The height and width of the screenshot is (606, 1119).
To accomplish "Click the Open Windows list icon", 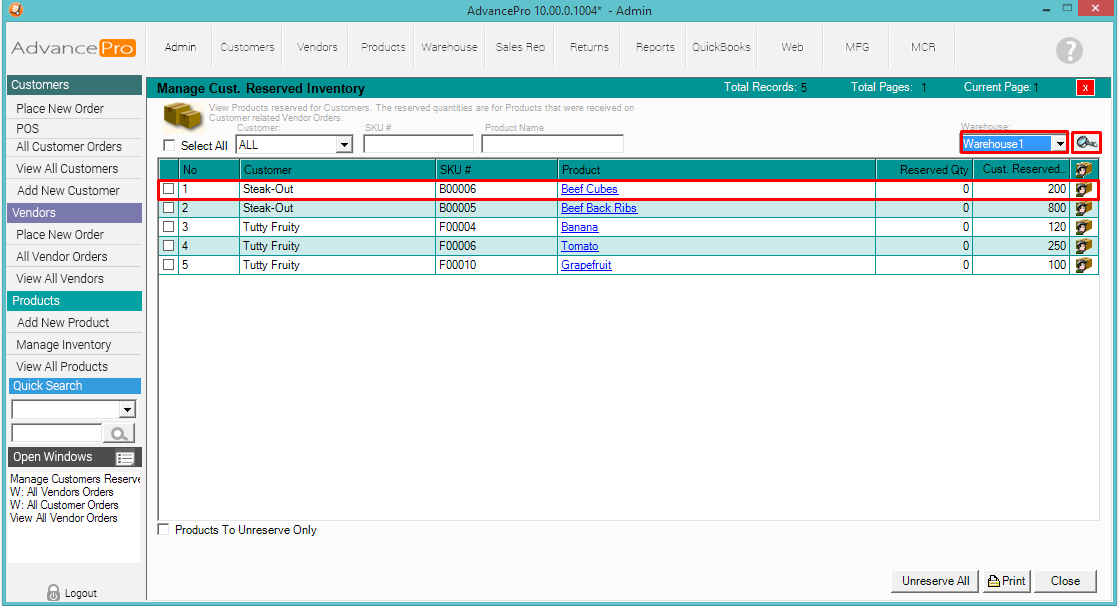I will pyautogui.click(x=125, y=458).
